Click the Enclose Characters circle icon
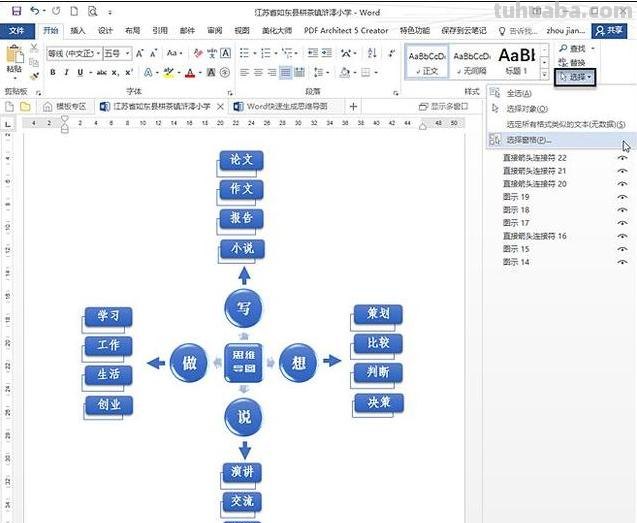 click(225, 73)
